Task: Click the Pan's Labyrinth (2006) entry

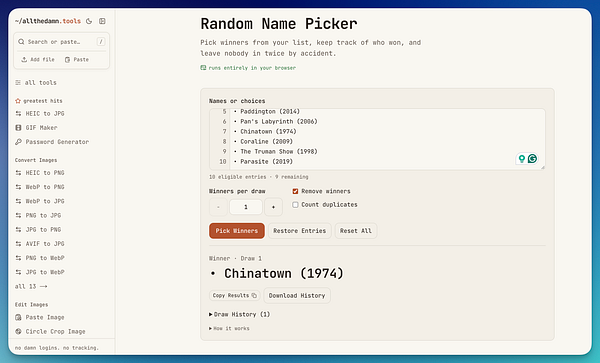Action: (x=279, y=122)
